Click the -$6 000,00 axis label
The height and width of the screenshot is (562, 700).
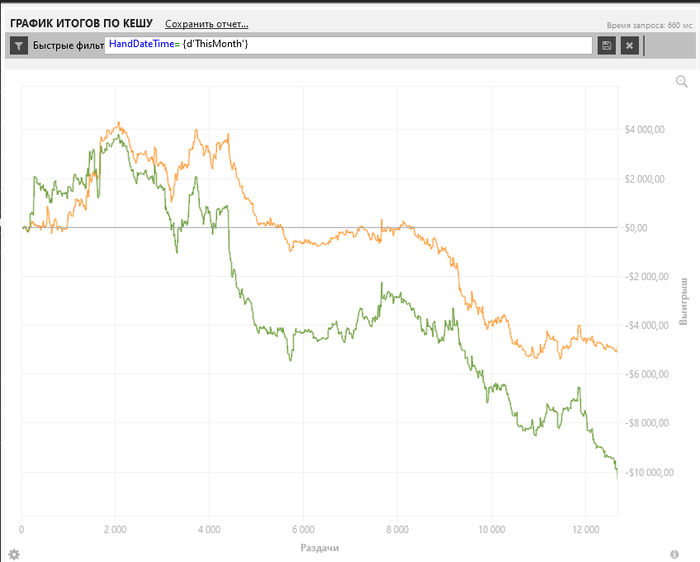point(647,374)
